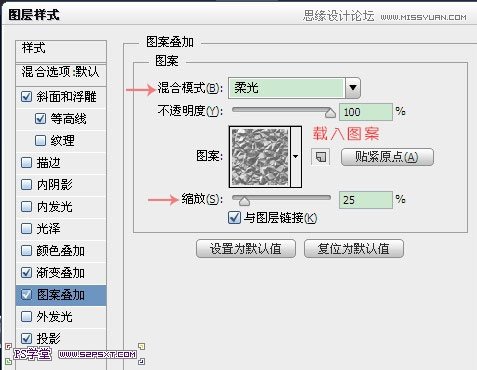Enable 描边 checkbox
The image size is (477, 370).
[x=26, y=163]
